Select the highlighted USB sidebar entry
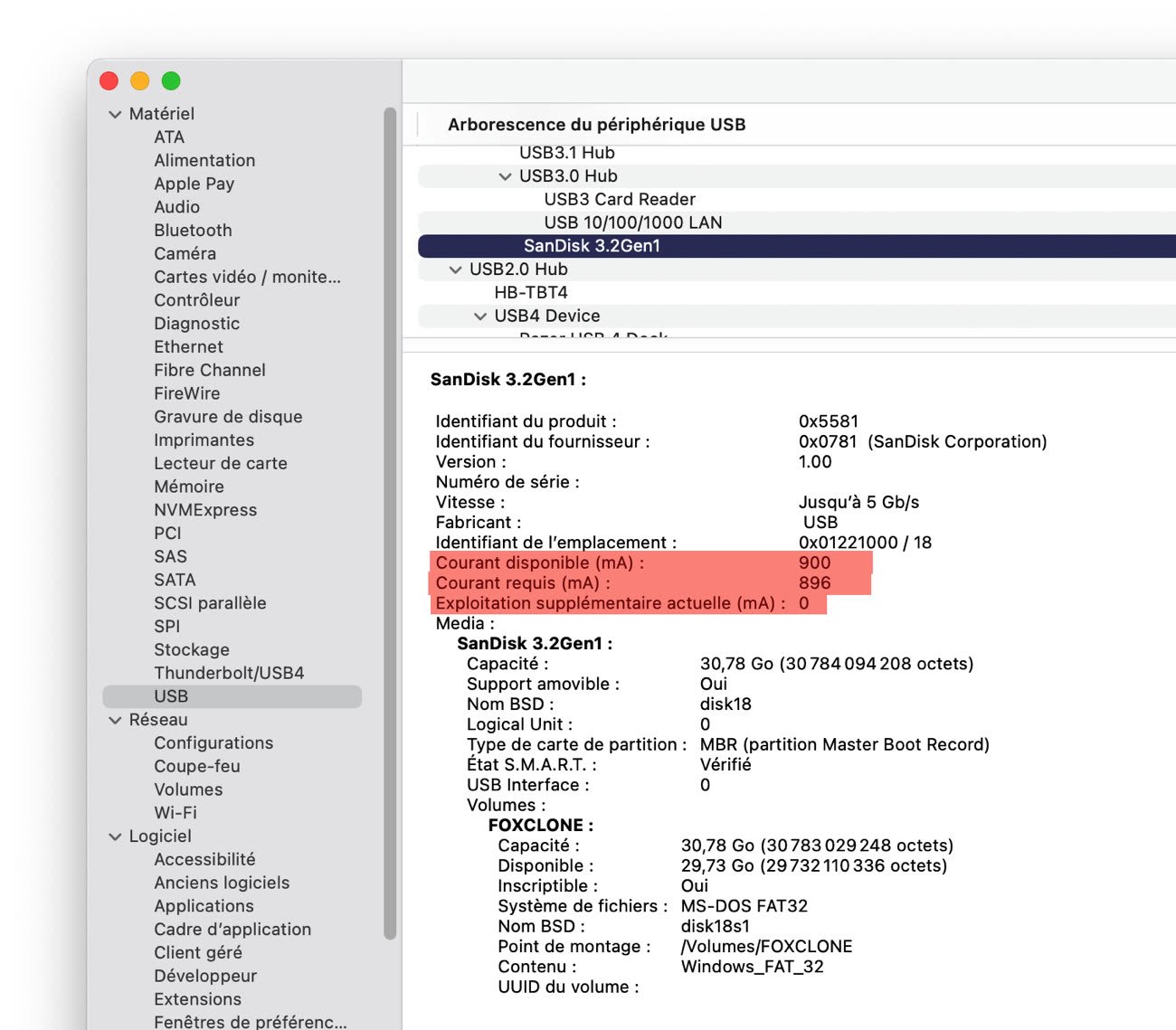The width and height of the screenshot is (1176, 1030). pos(232,696)
